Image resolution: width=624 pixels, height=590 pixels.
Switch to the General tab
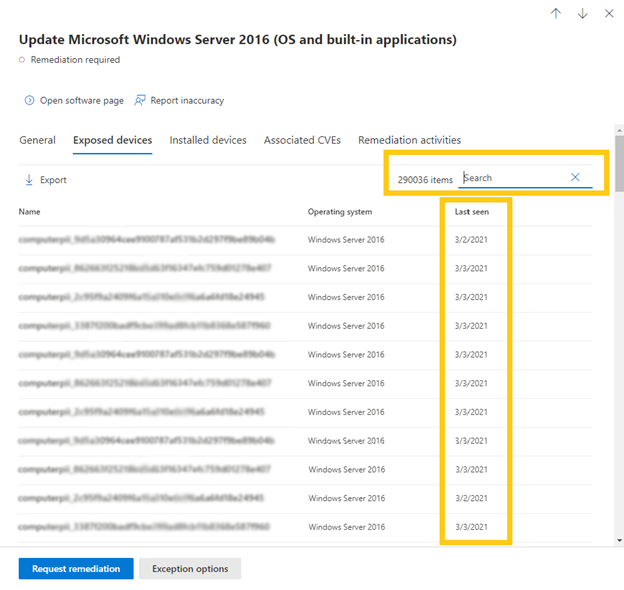pos(37,140)
